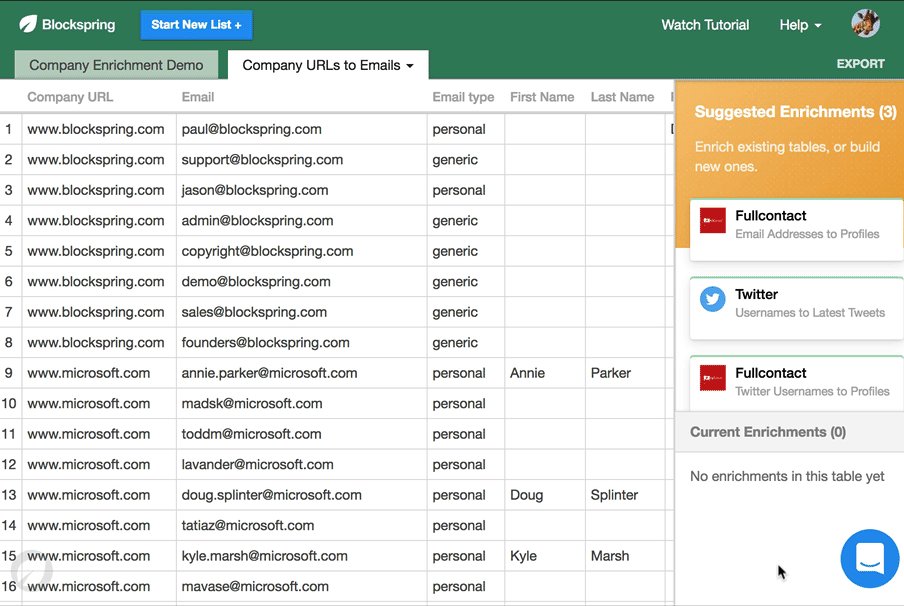The width and height of the screenshot is (904, 606).
Task: Select cell toddm@microsoft.com
Action: 302,434
